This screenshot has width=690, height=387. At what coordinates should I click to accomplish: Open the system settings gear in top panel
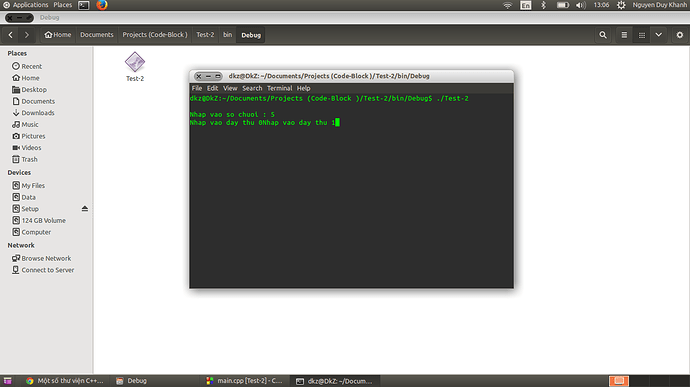click(621, 5)
